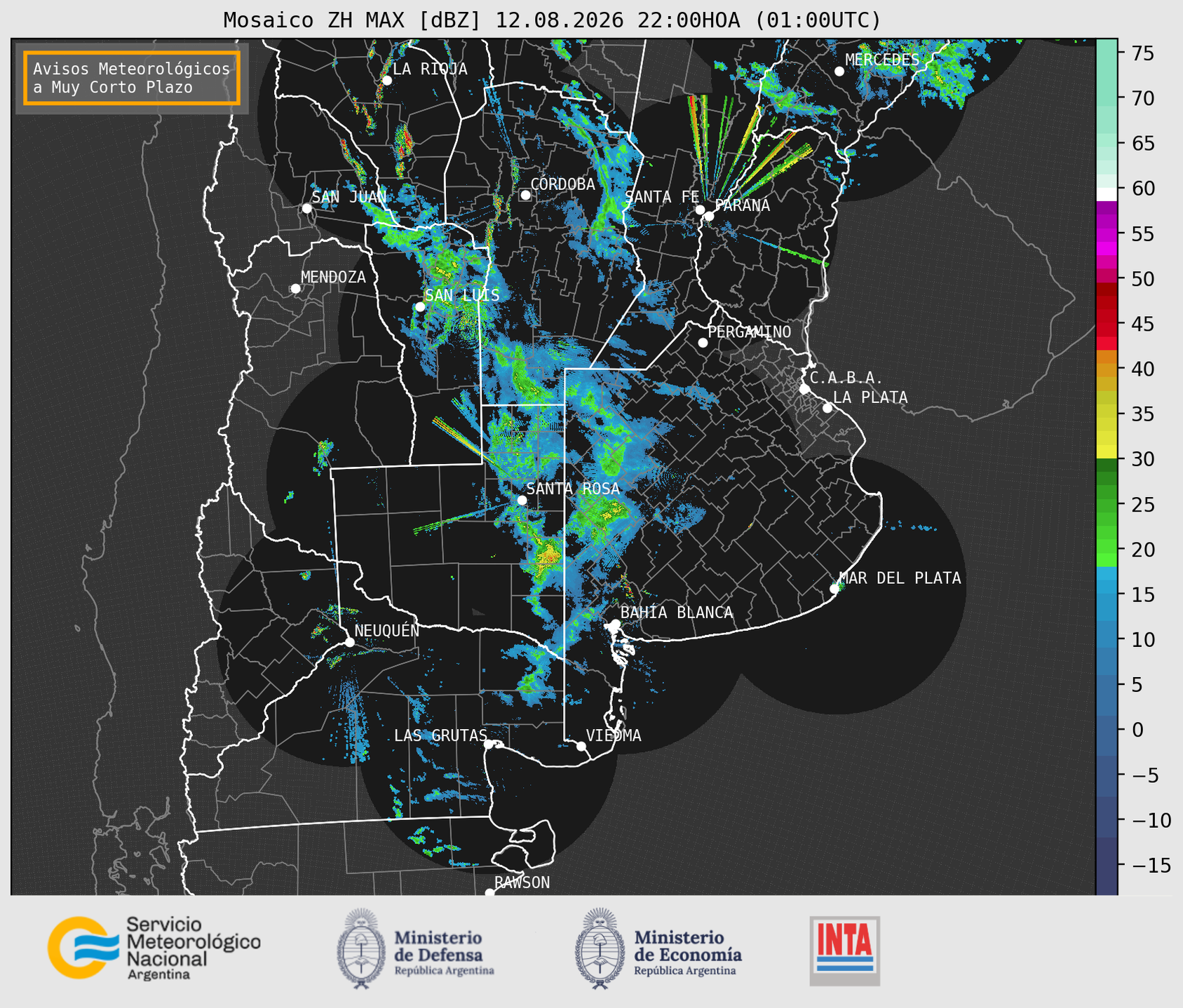This screenshot has height=1008, width=1183.
Task: Click the 60 dBZ white band on color scale
Action: (1107, 194)
